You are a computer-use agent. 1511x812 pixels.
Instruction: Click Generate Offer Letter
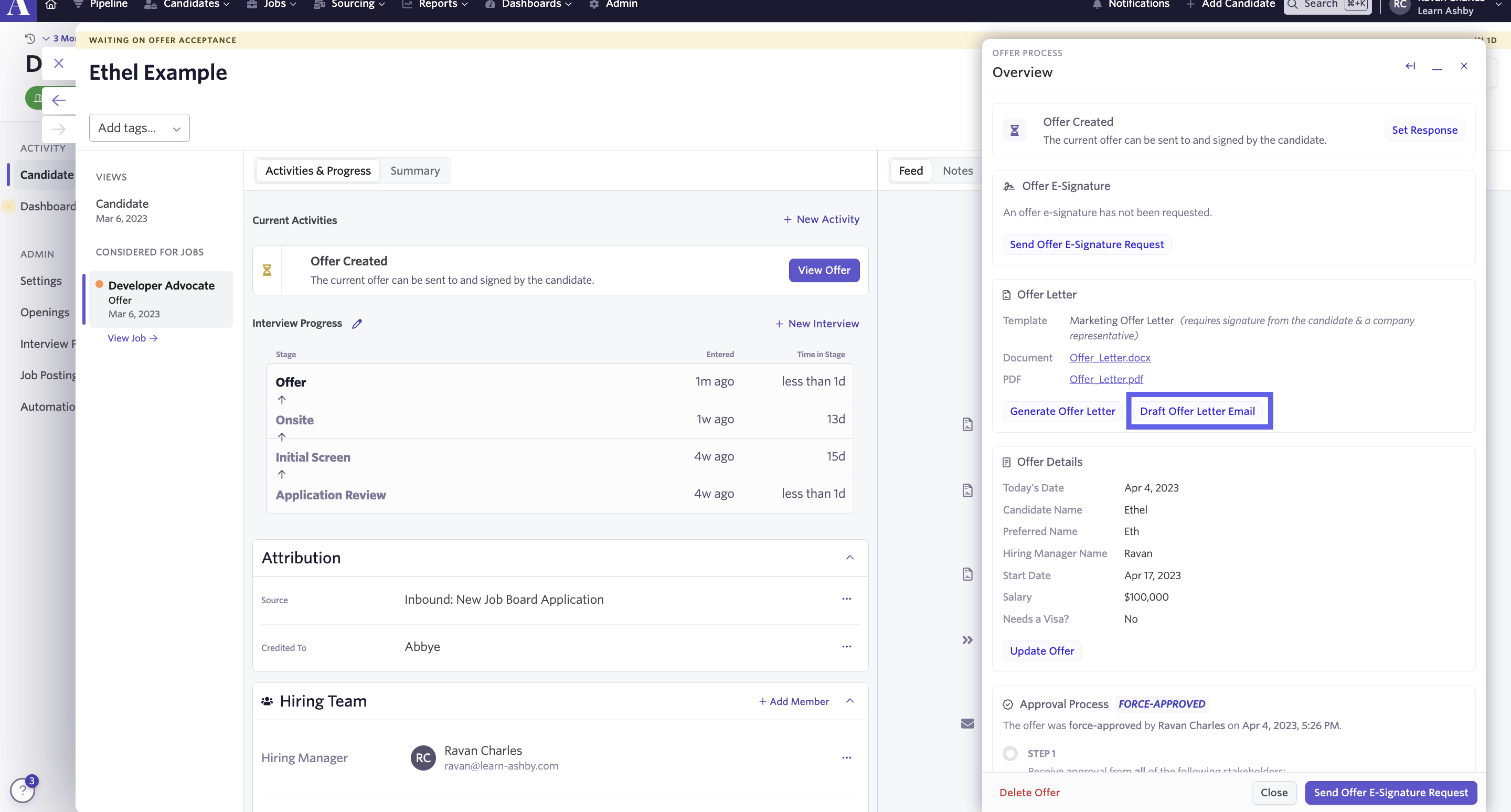pos(1062,412)
